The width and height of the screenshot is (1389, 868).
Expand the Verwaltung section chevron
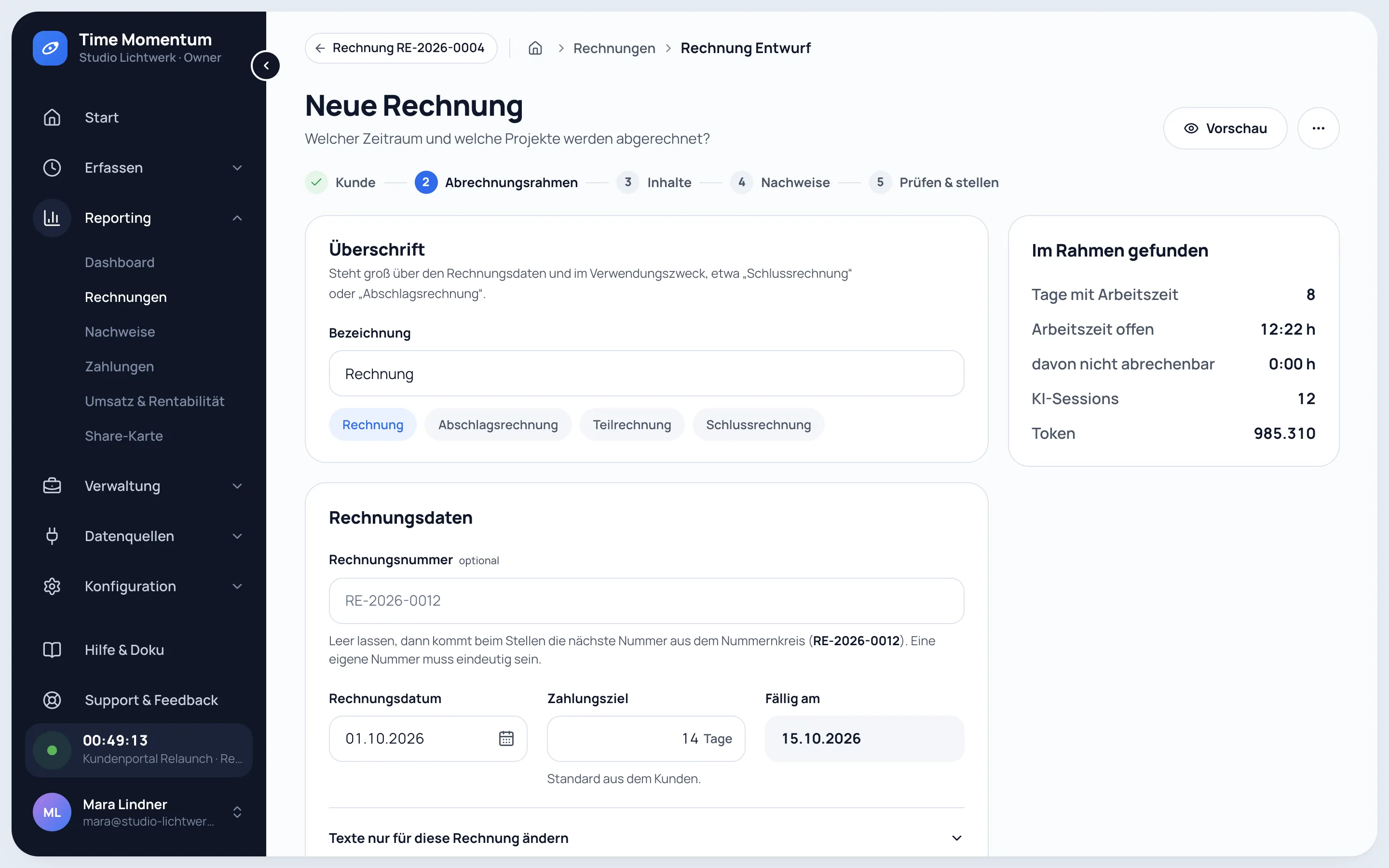click(x=237, y=486)
